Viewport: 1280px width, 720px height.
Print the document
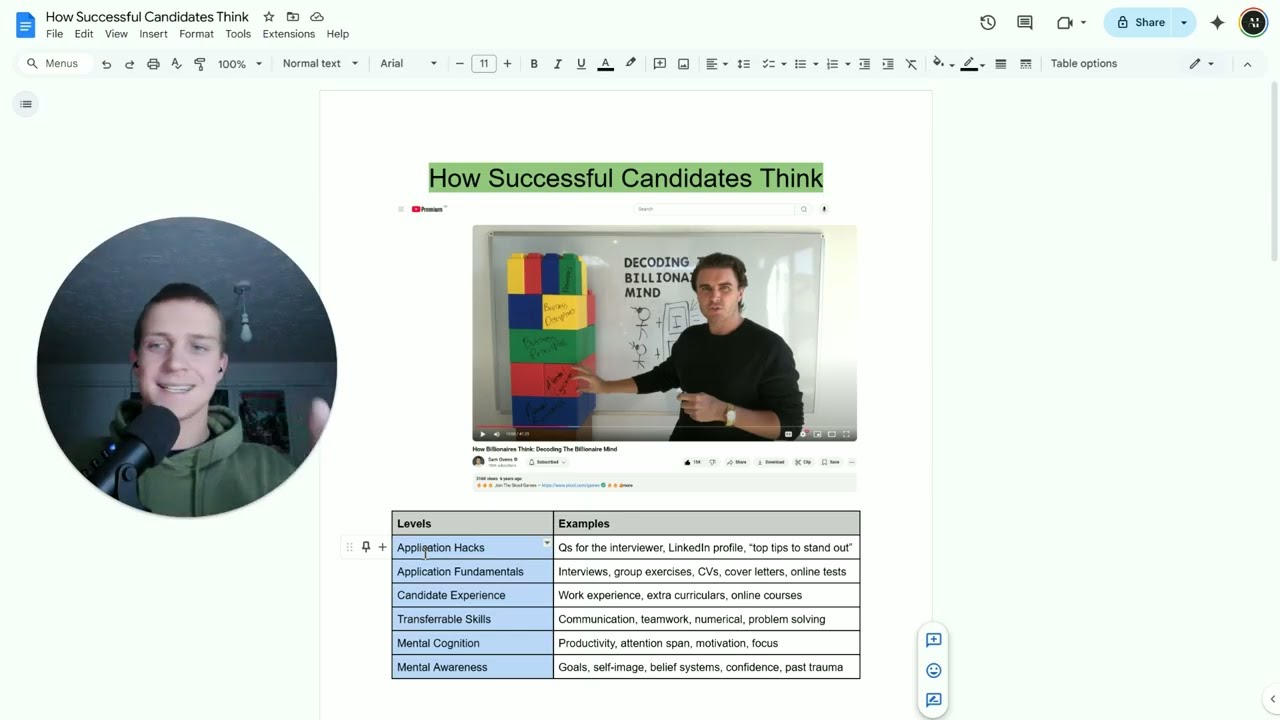point(153,64)
